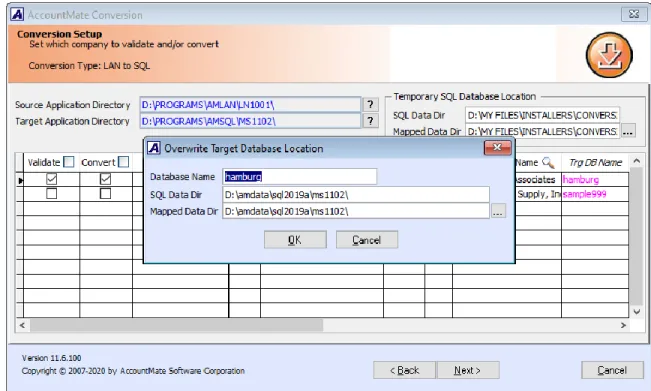The width and height of the screenshot is (651, 391).
Task: Click the magnifier search icon beside Name column
Action: (x=548, y=162)
